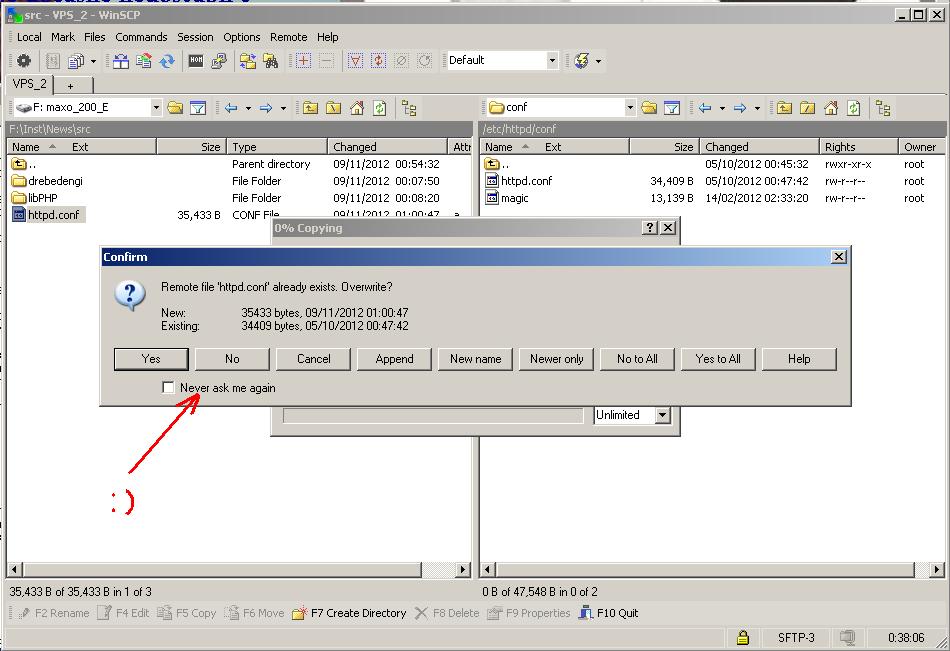Click the Find Files binoculars icon
This screenshot has width=950, height=651.
point(271,61)
